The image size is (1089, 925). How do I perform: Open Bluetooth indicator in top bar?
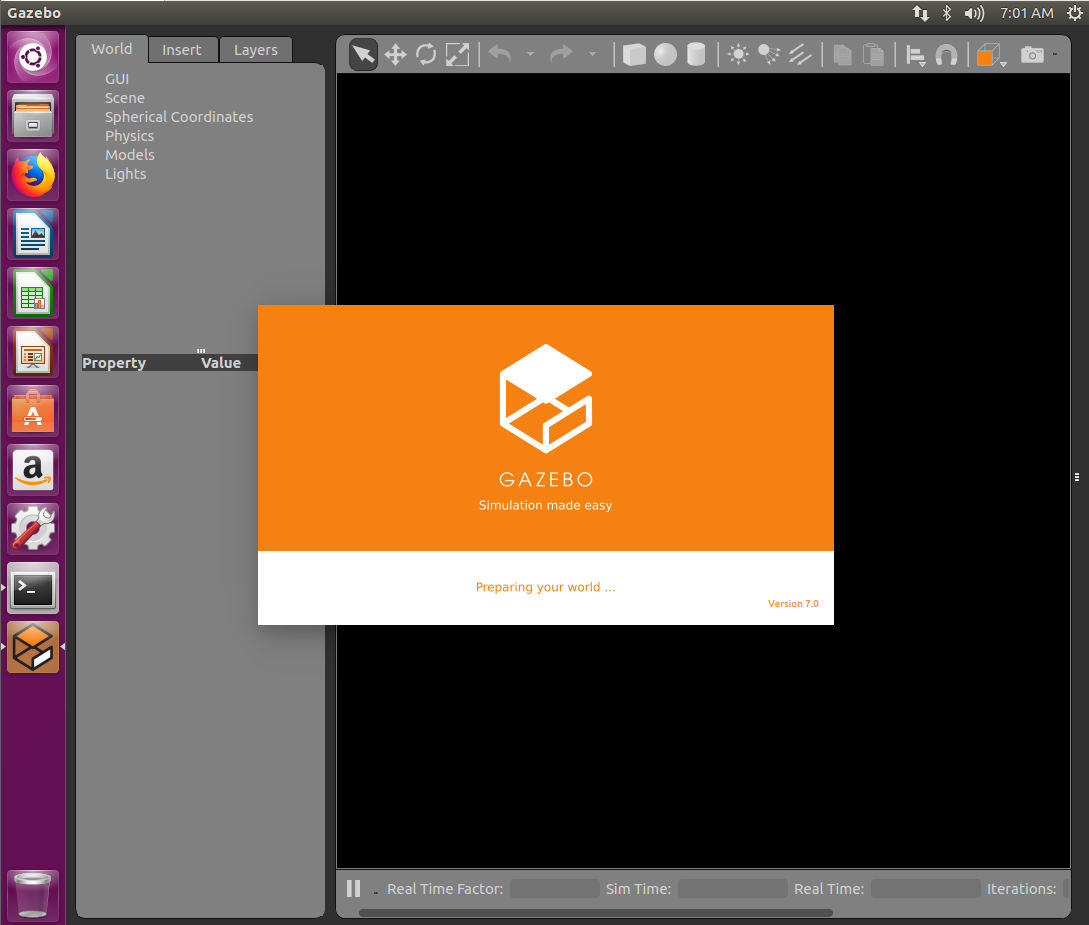947,13
